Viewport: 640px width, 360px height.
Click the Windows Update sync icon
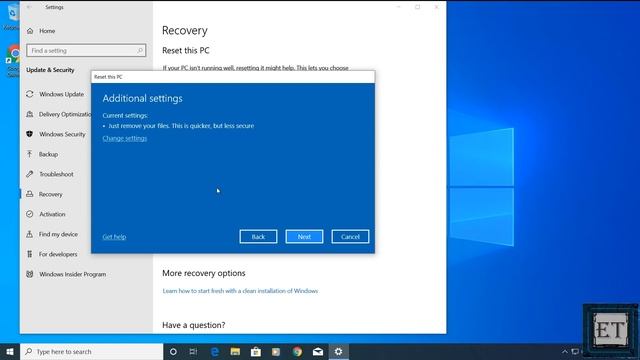pos(30,94)
